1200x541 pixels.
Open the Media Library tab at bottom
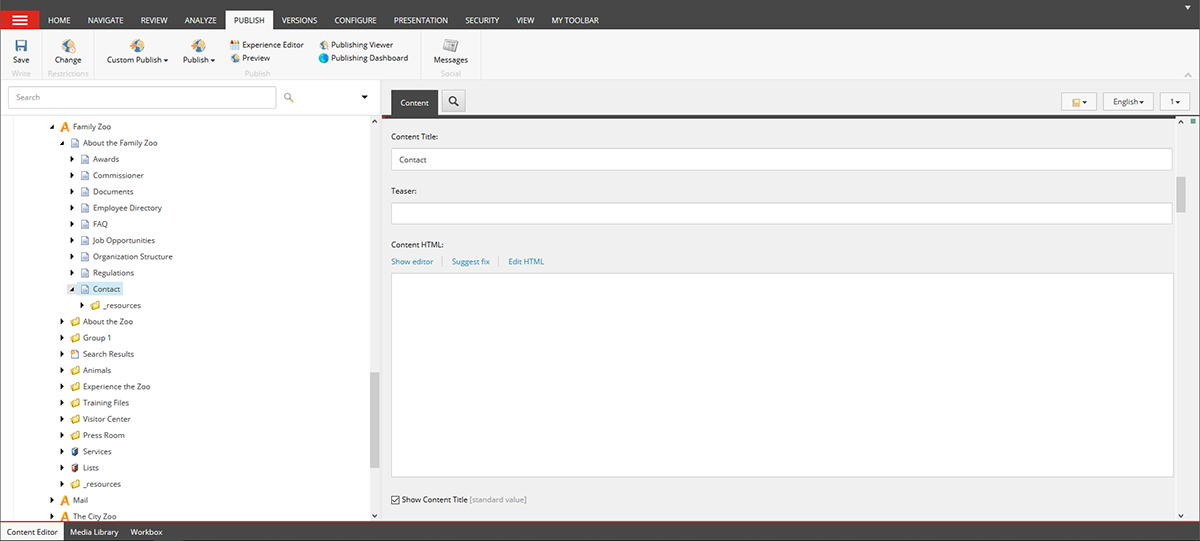pos(95,532)
